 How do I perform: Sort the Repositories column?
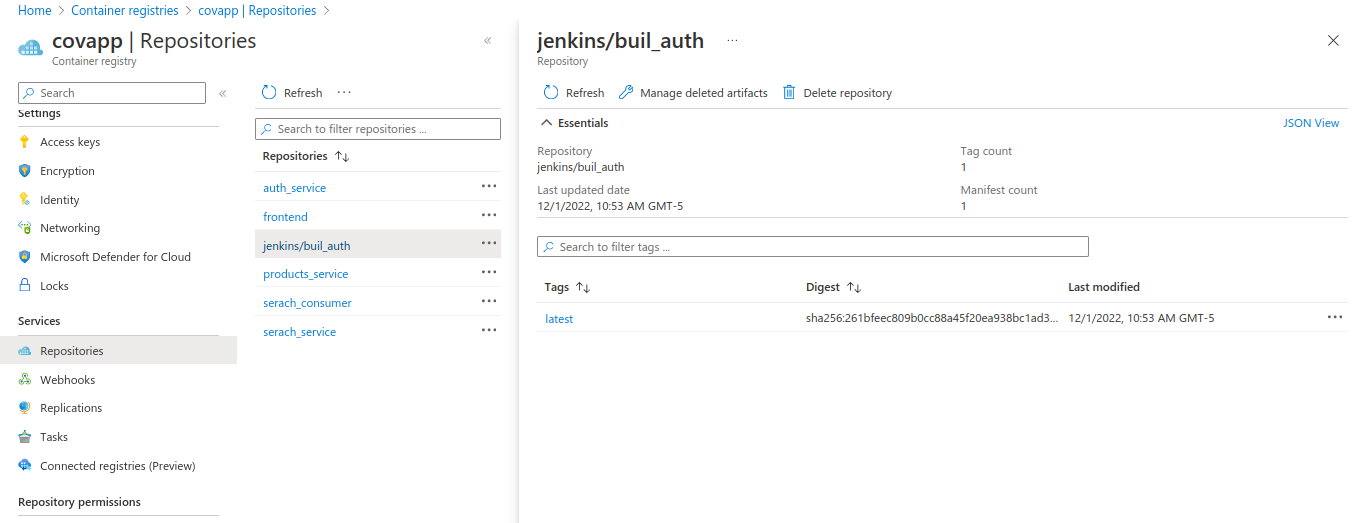305,156
